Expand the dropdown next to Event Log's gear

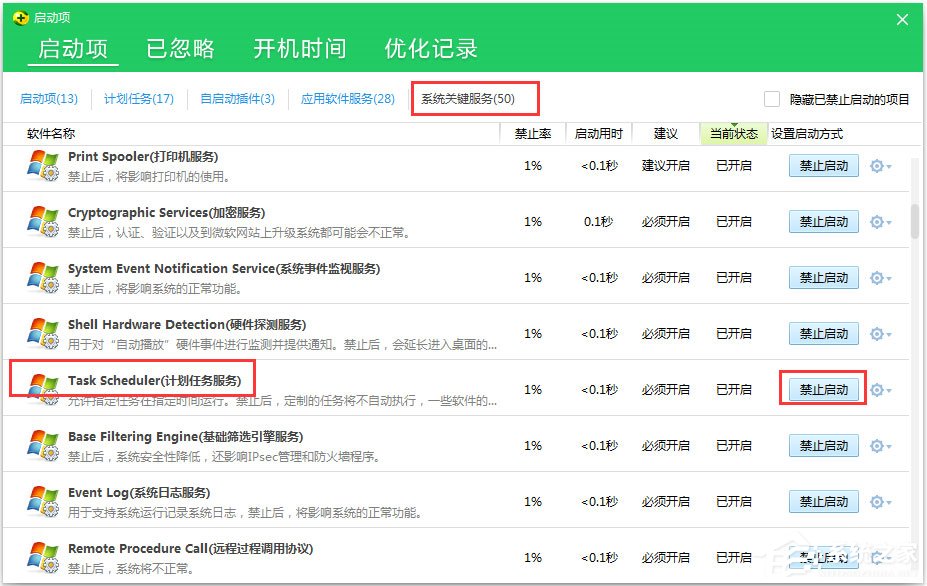point(888,501)
